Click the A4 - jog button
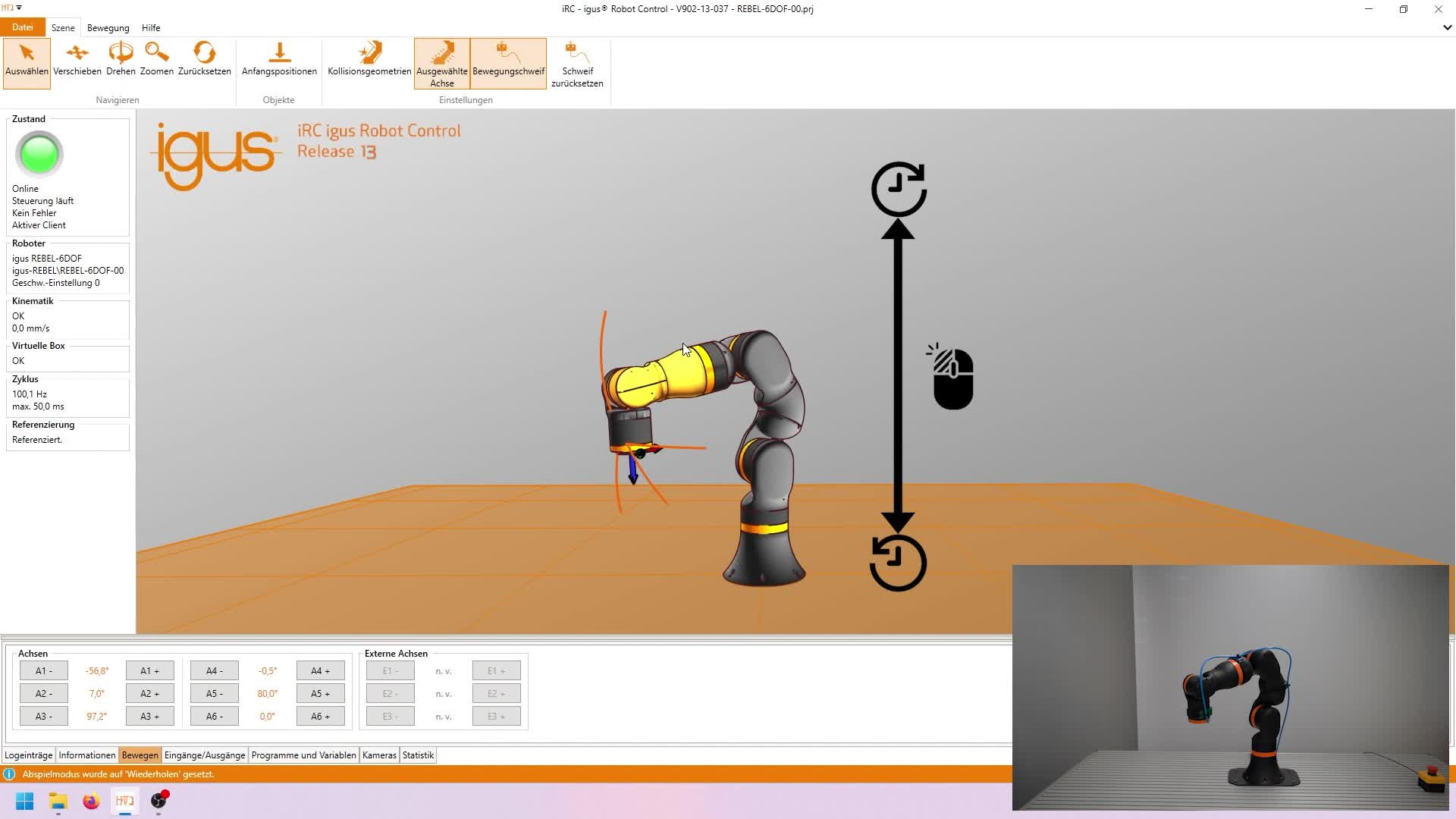This screenshot has height=819, width=1456. (x=215, y=671)
